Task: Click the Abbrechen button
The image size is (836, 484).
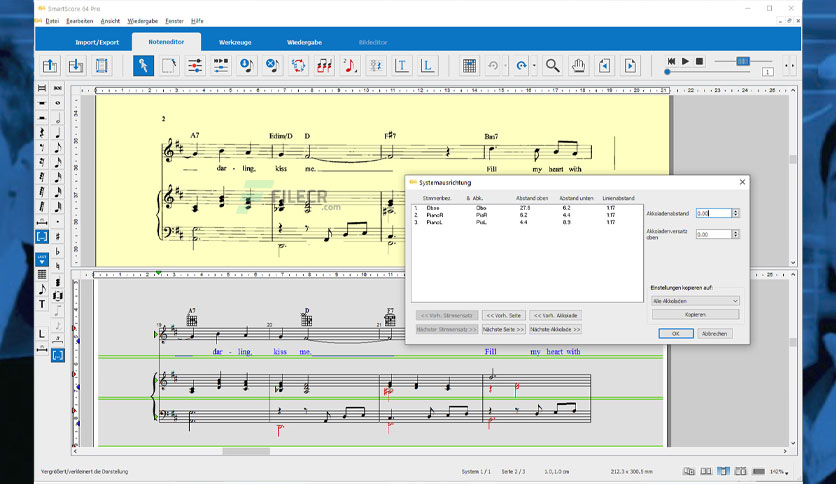Action: [x=714, y=334]
